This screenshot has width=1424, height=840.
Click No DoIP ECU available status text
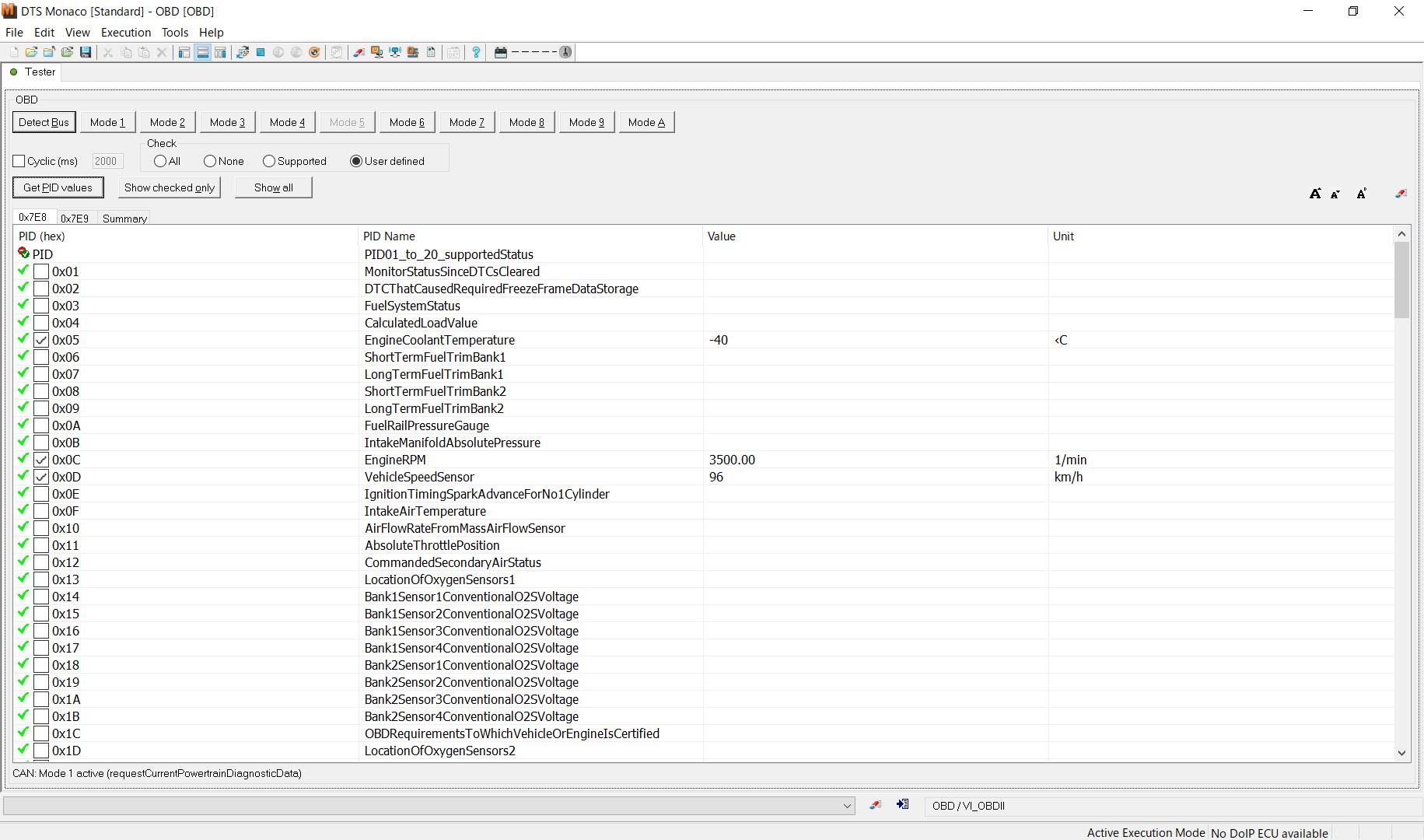click(x=1269, y=833)
